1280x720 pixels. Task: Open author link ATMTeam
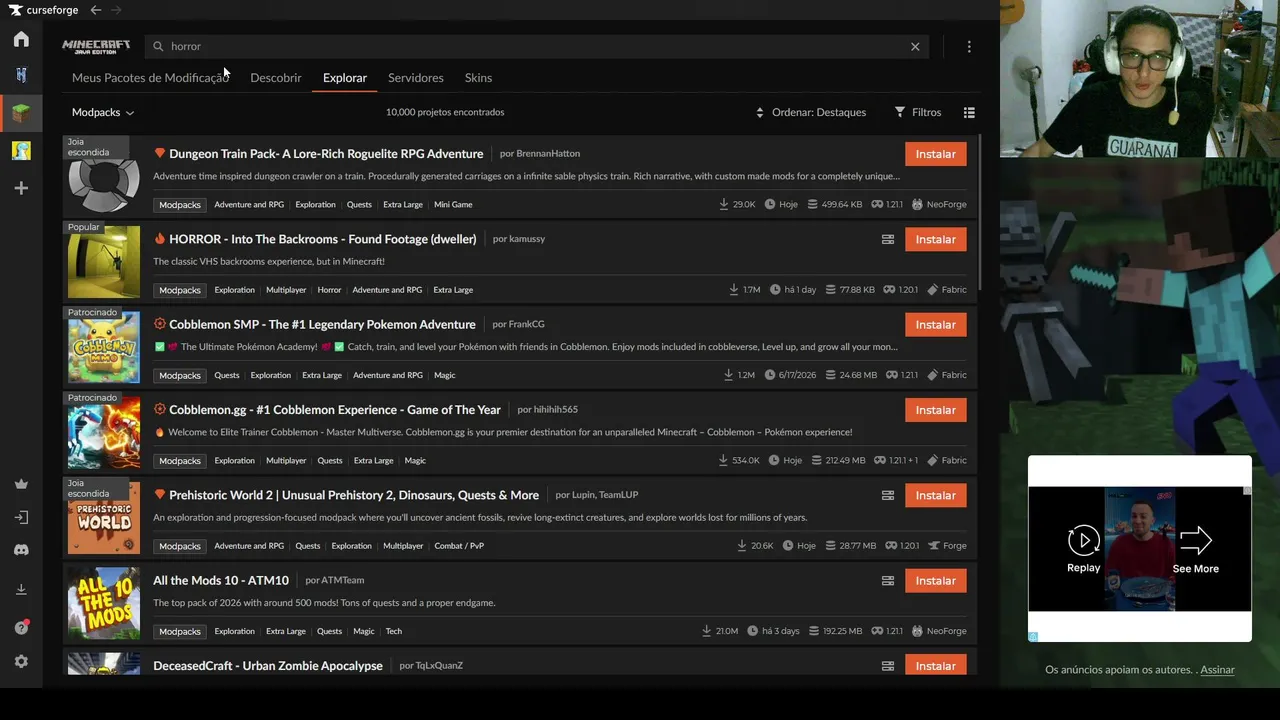(342, 580)
